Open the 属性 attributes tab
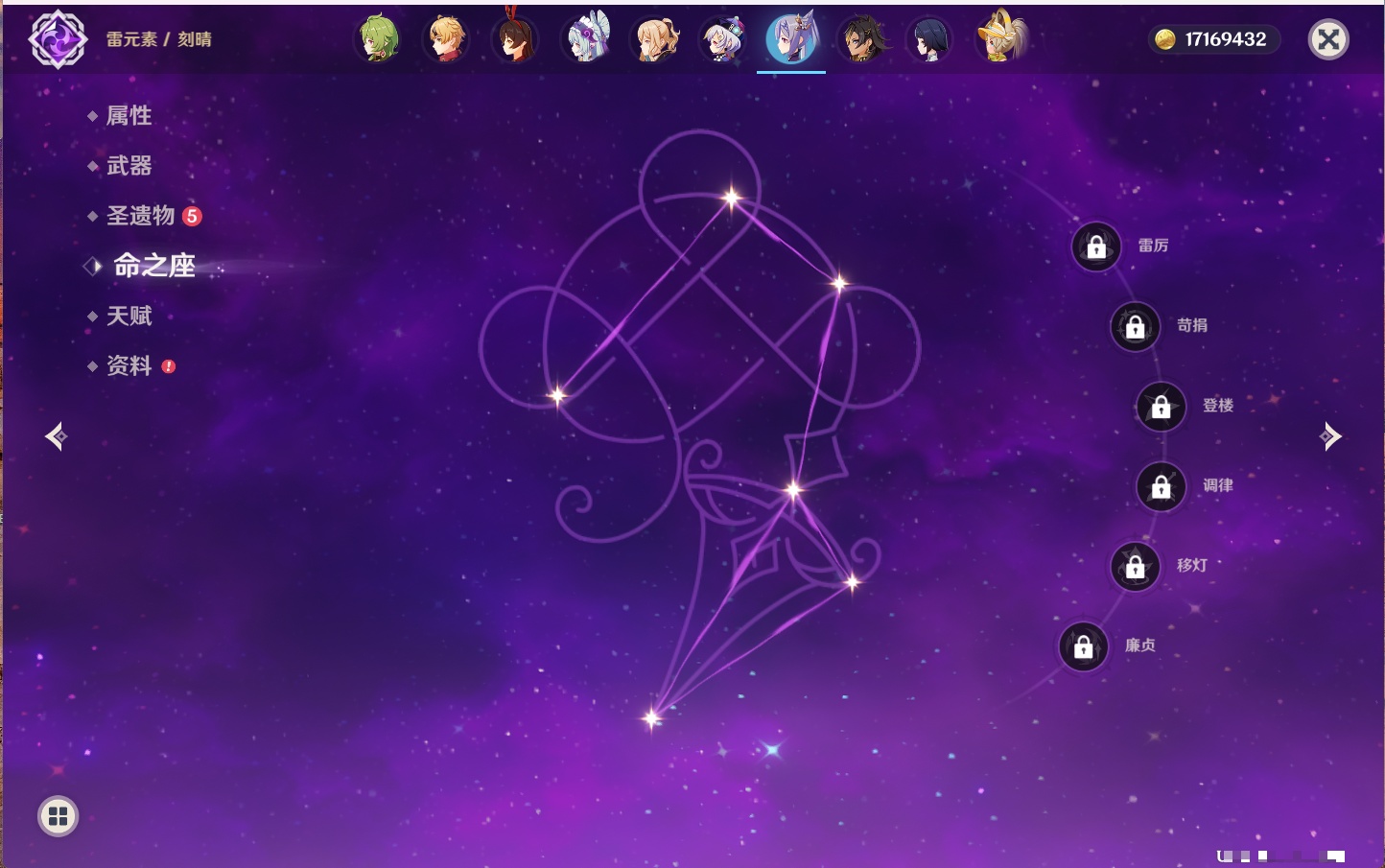 click(x=129, y=116)
